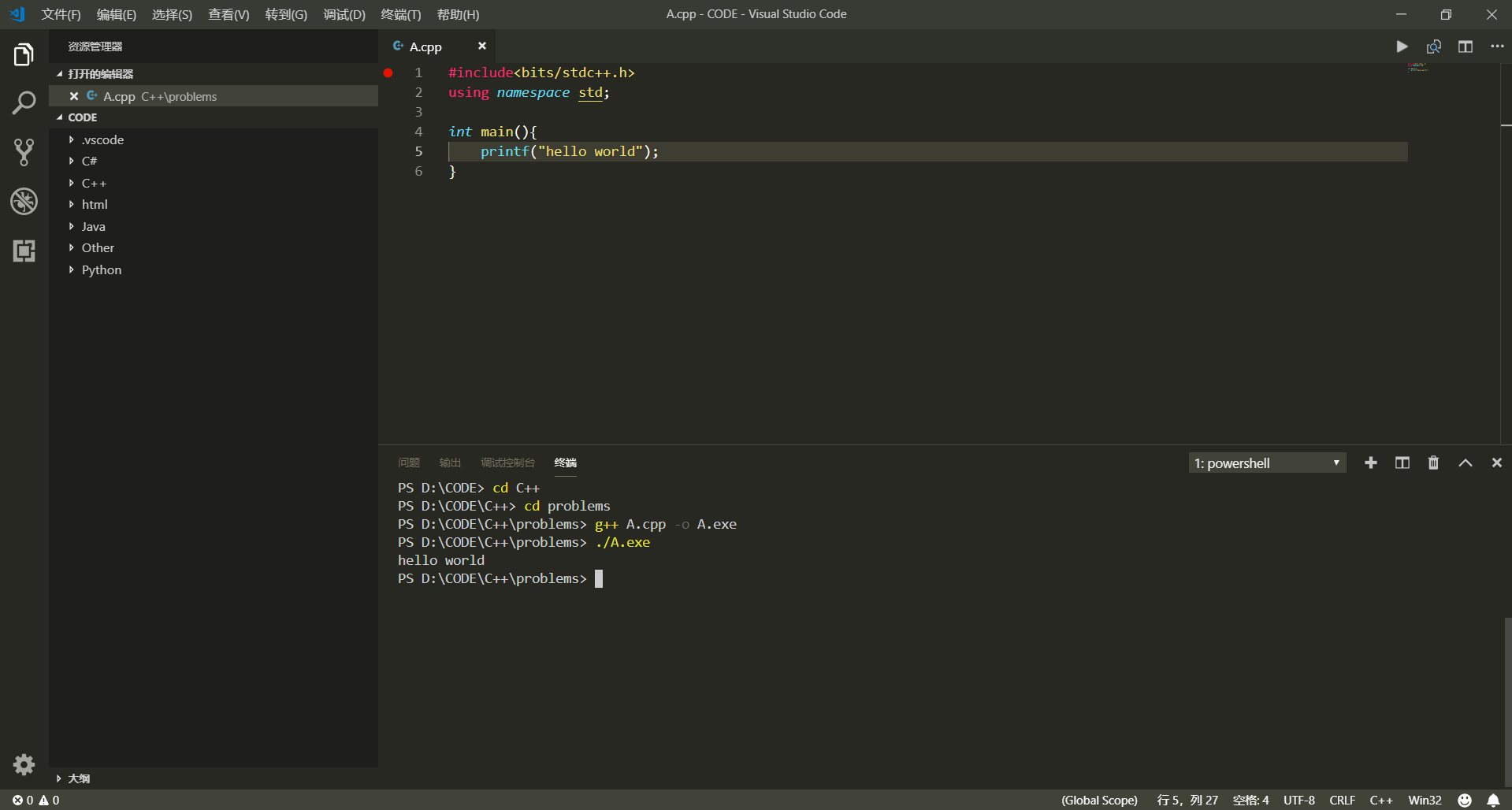Run code with the play button
1512x810 pixels.
coord(1402,46)
